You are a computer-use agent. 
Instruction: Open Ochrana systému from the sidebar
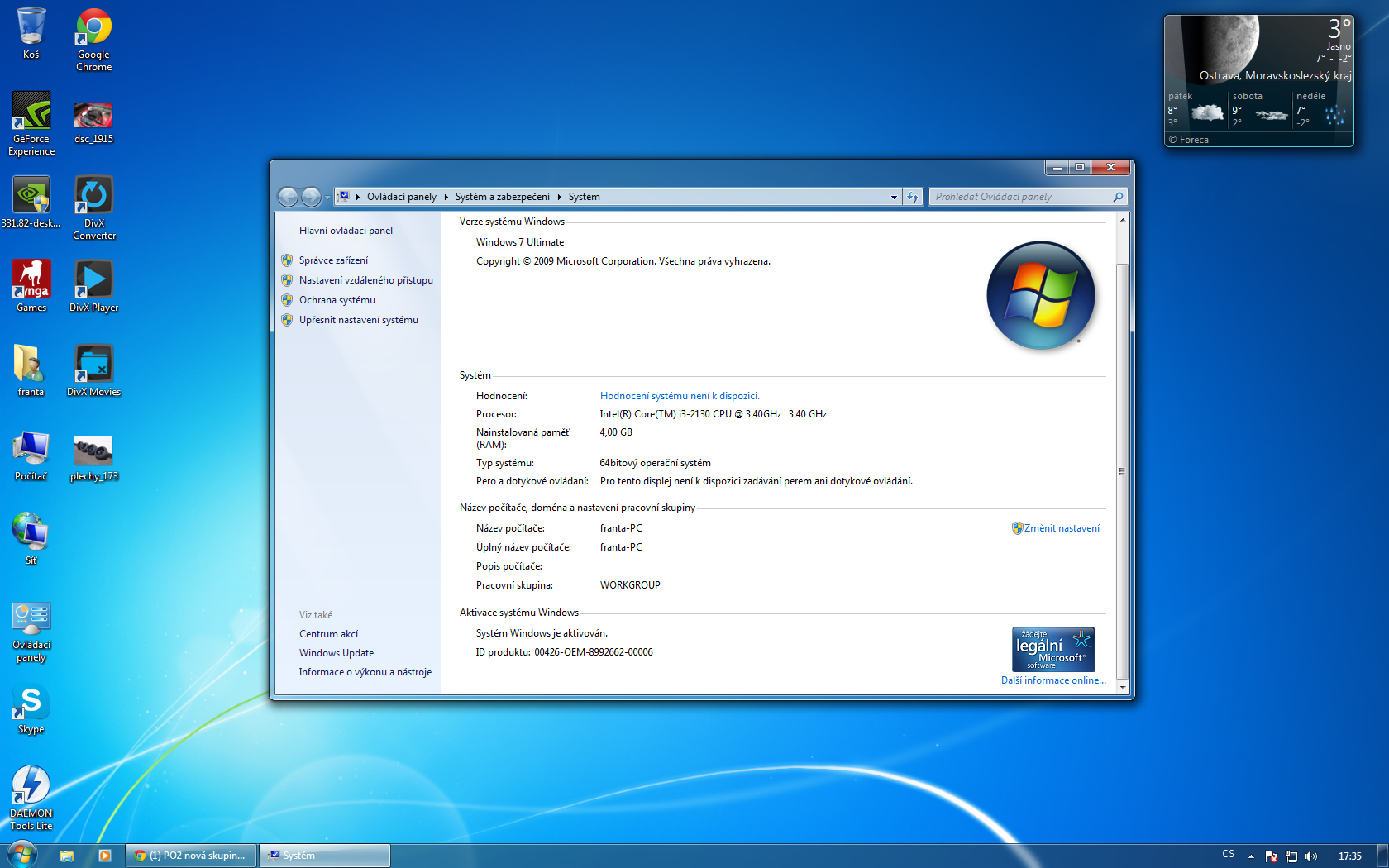[x=337, y=300]
